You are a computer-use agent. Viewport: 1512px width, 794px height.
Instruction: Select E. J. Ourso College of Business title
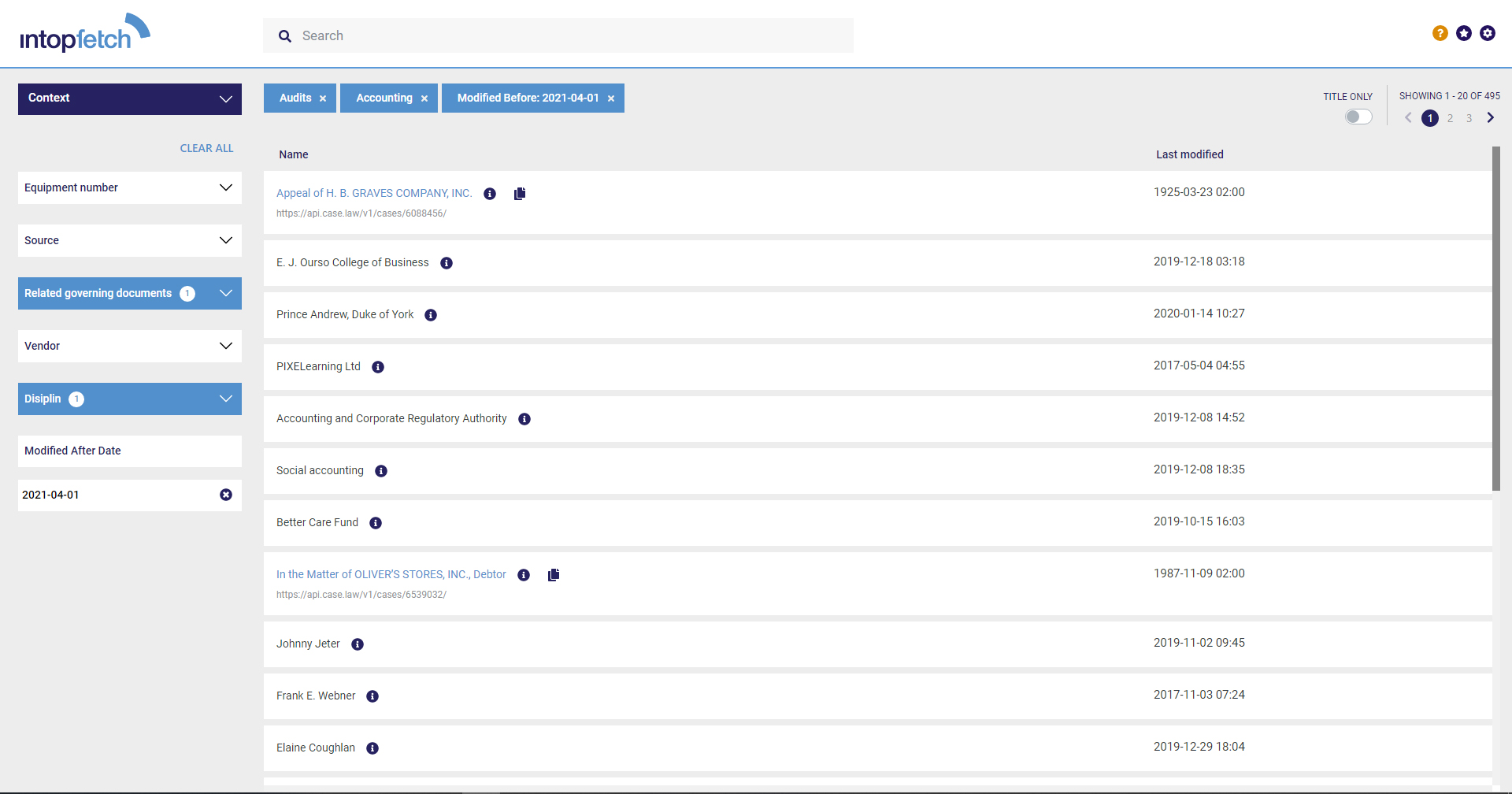[x=353, y=262]
